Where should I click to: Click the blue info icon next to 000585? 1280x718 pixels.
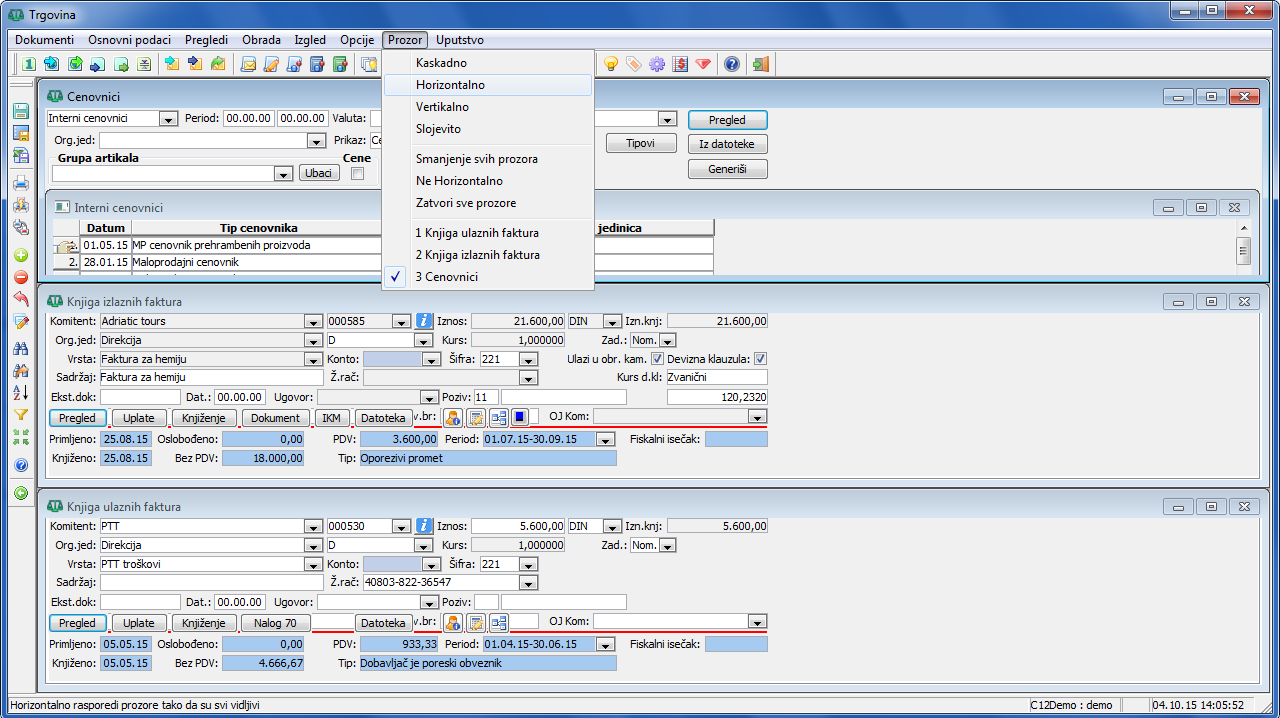pos(424,321)
